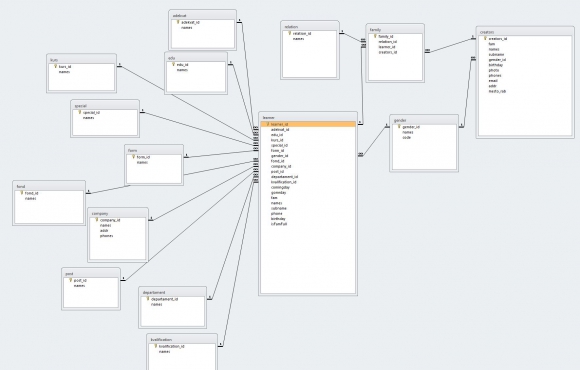Click the special table title bar
The height and width of the screenshot is (370, 580).
tap(105, 106)
